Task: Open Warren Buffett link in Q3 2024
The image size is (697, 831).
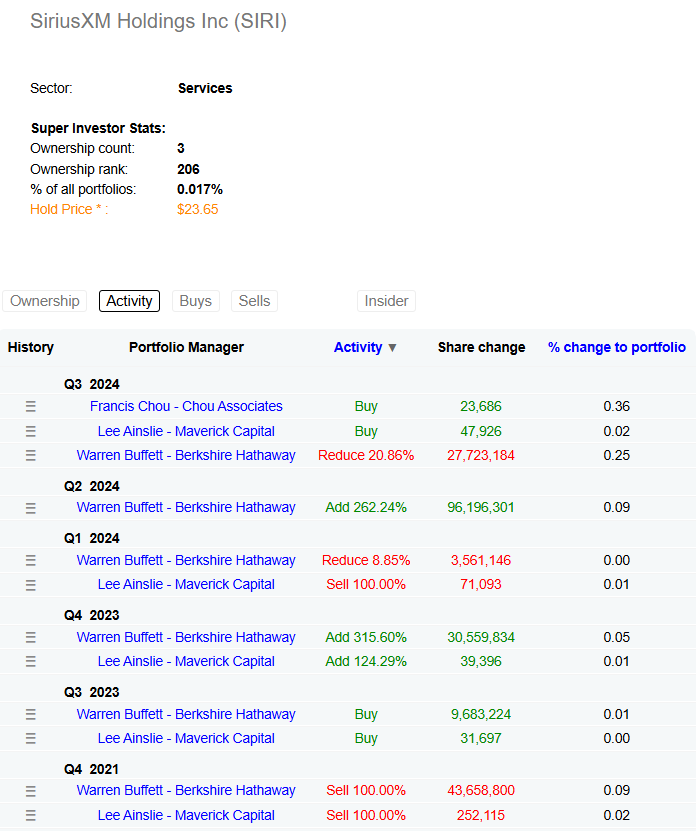Action: [x=186, y=455]
